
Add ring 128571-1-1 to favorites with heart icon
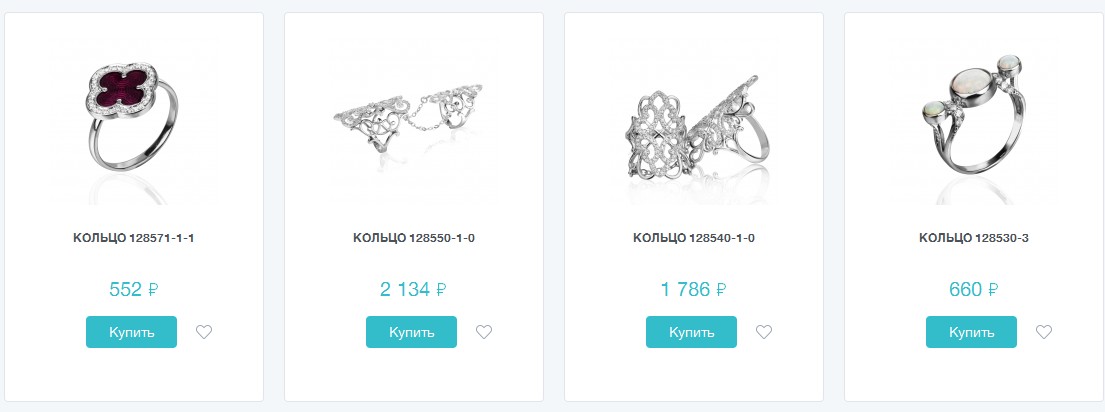[204, 332]
